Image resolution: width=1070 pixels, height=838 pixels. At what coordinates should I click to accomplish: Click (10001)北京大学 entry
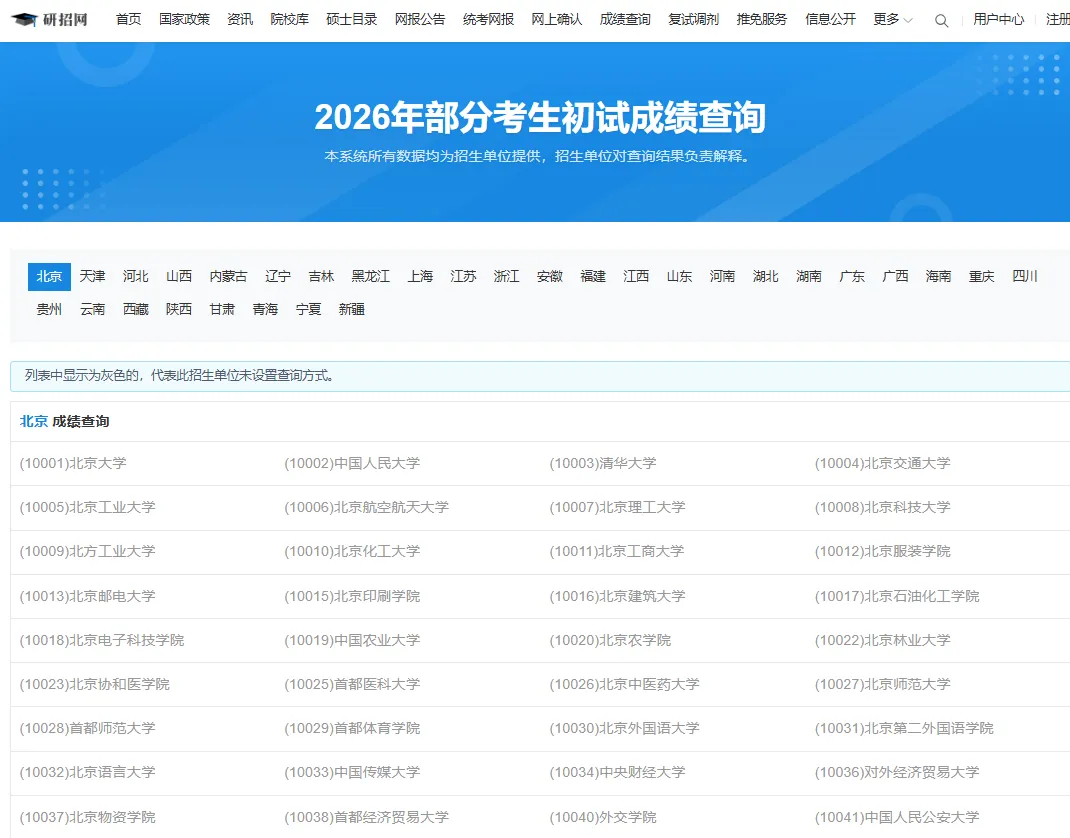(73, 463)
